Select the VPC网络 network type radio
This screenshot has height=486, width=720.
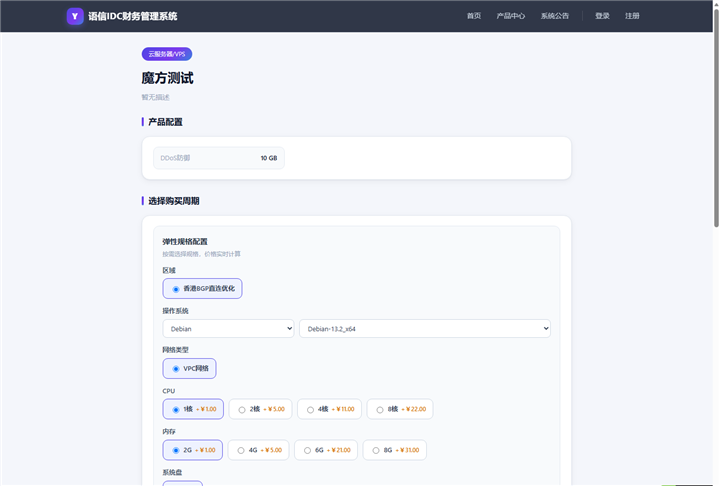click(189, 368)
